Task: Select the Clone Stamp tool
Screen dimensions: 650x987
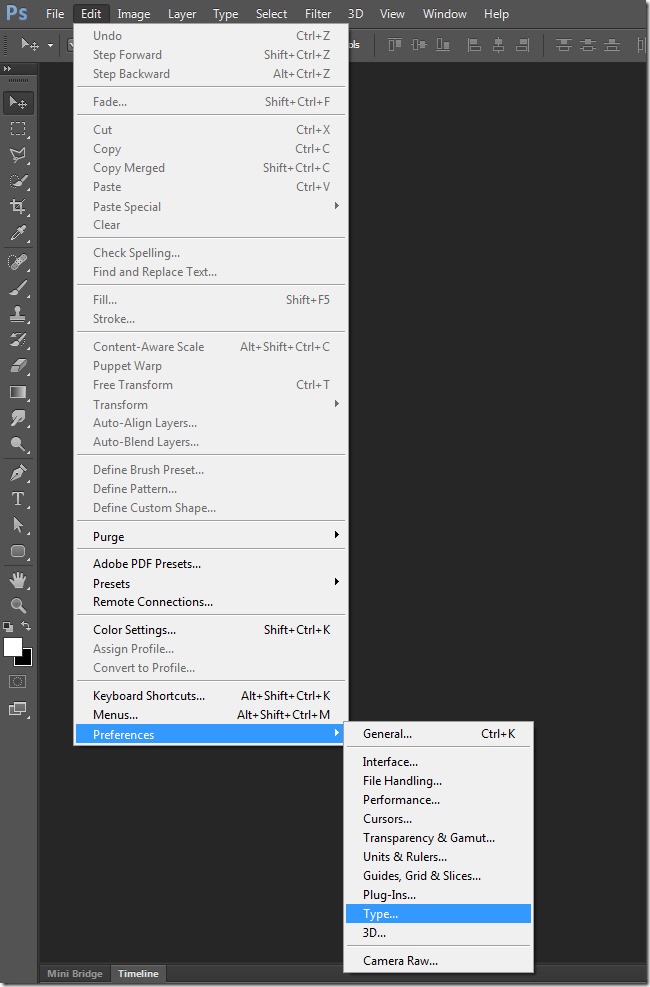Action: pos(18,313)
